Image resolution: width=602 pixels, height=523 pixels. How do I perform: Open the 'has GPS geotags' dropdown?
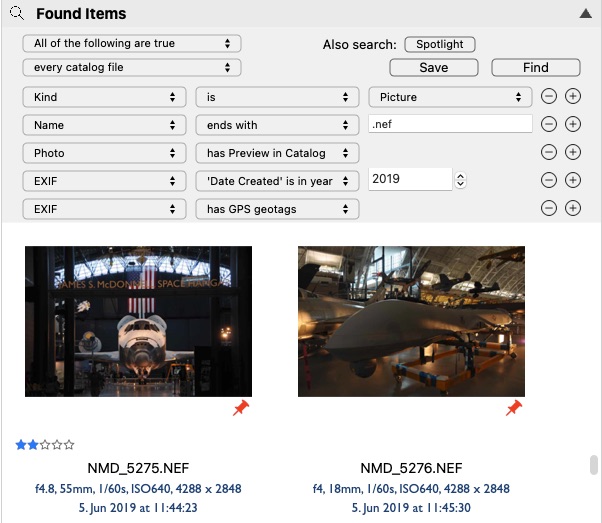[277, 209]
